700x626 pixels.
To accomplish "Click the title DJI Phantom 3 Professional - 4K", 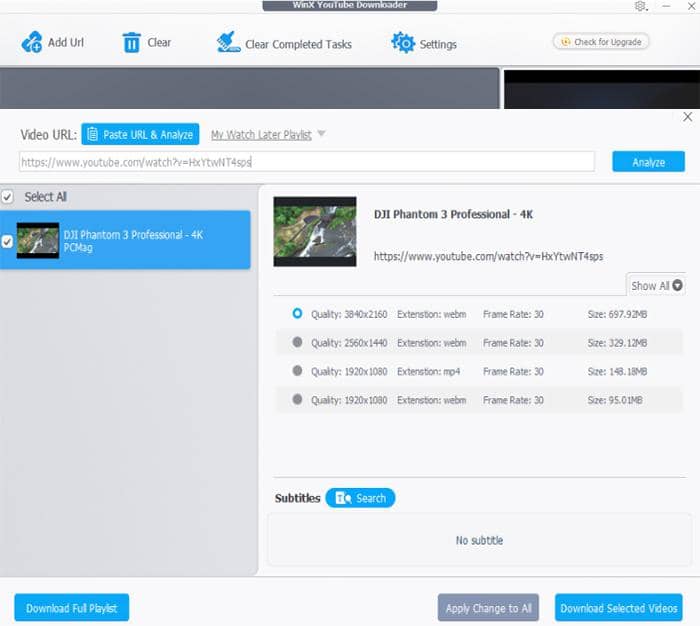I will pos(453,214).
